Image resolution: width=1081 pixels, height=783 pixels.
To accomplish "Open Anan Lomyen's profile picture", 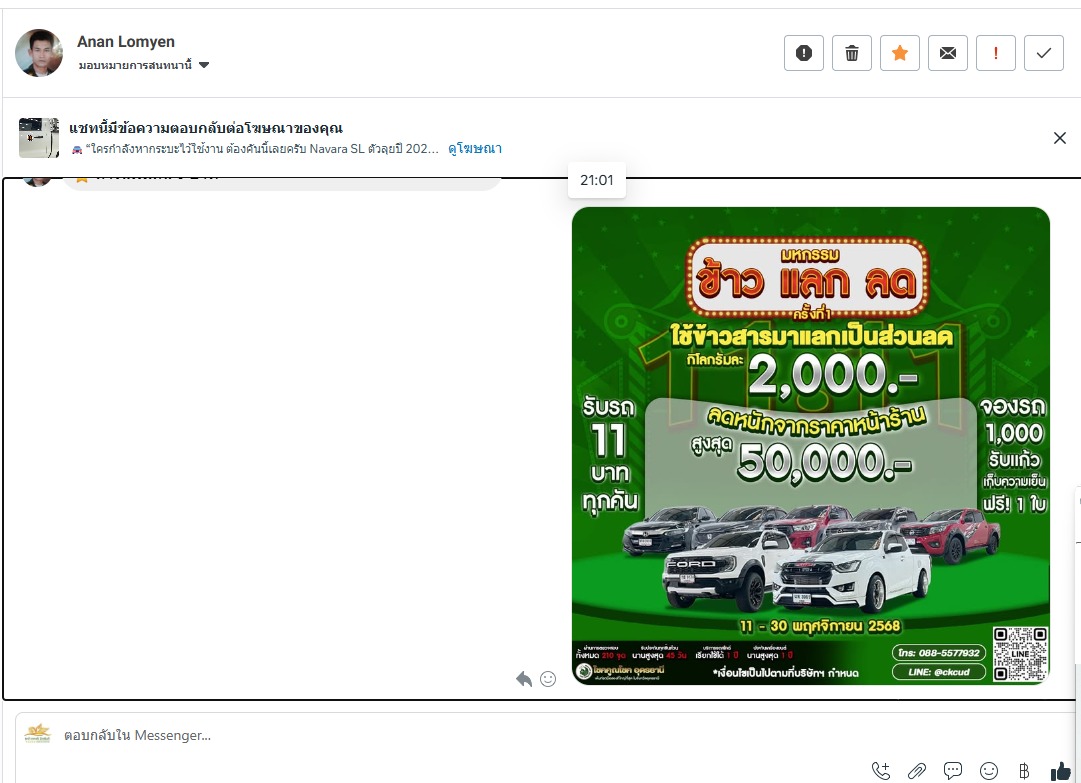I will tap(39, 53).
